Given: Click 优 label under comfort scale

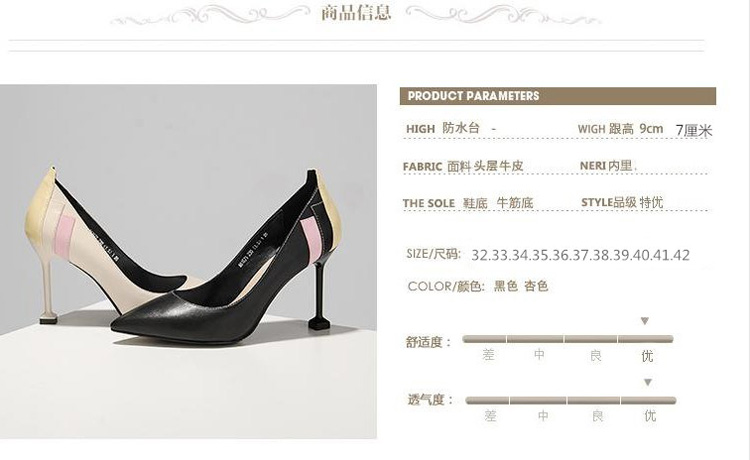Looking at the screenshot, I should point(647,355).
